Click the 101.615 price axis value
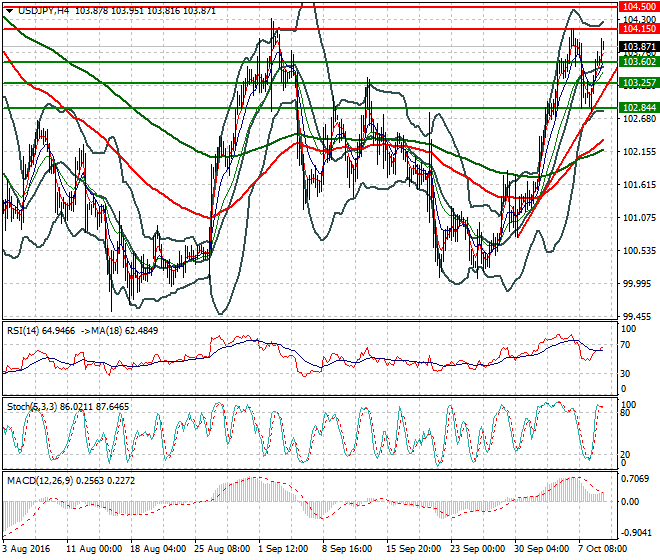Screen dimensions: 660x560 tap(639, 184)
